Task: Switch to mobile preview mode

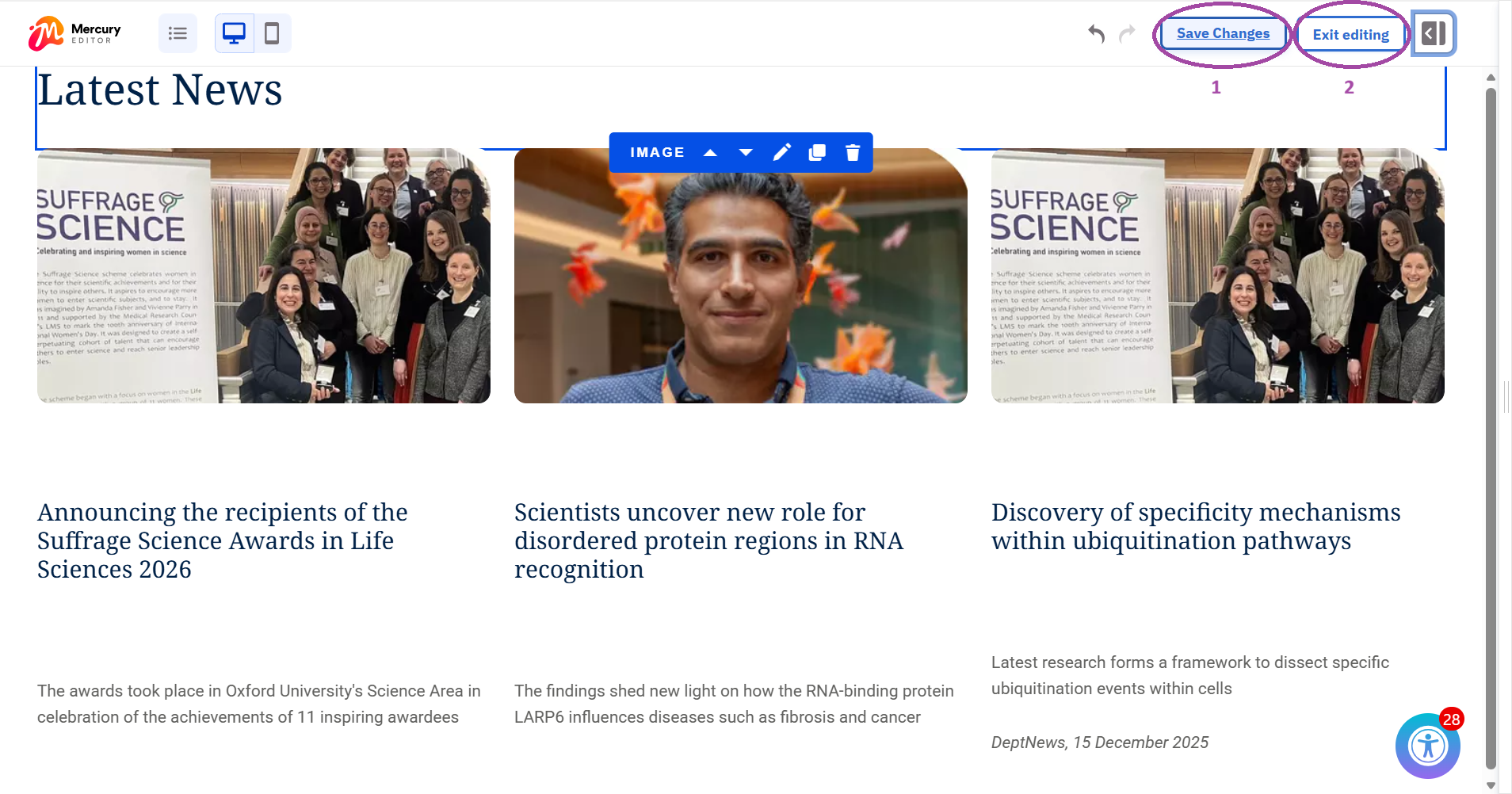Action: tap(272, 33)
